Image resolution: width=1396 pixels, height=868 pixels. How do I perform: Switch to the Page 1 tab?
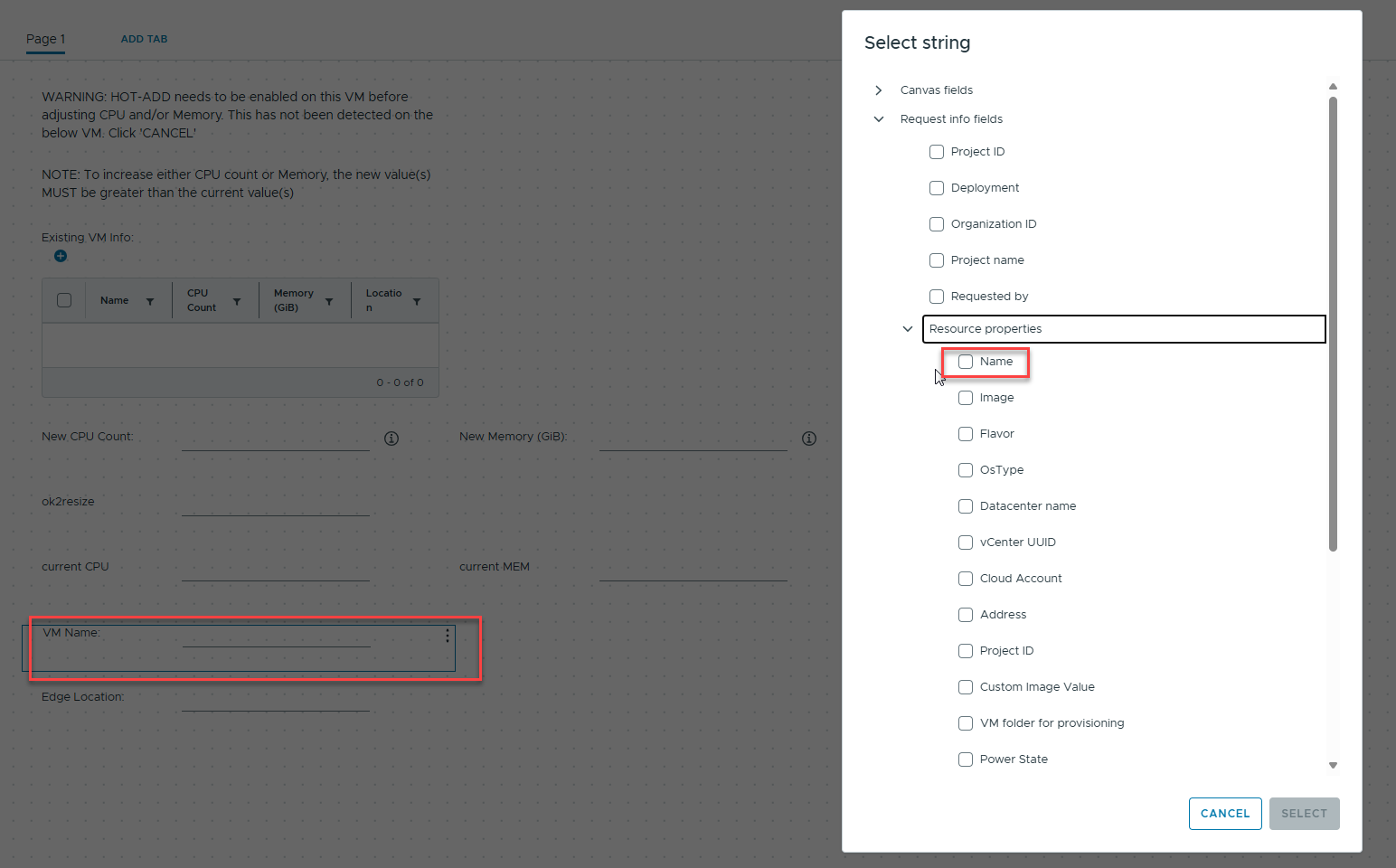click(45, 39)
